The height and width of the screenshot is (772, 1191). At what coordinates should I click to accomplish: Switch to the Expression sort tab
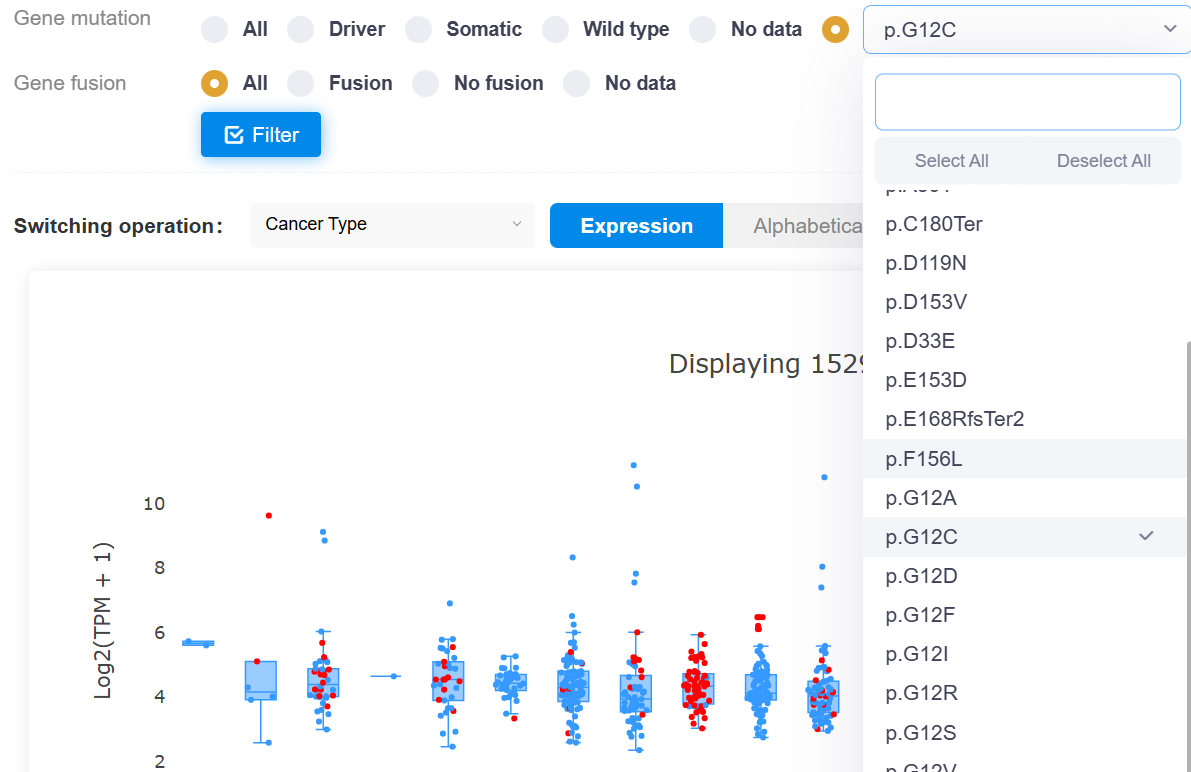coord(636,226)
